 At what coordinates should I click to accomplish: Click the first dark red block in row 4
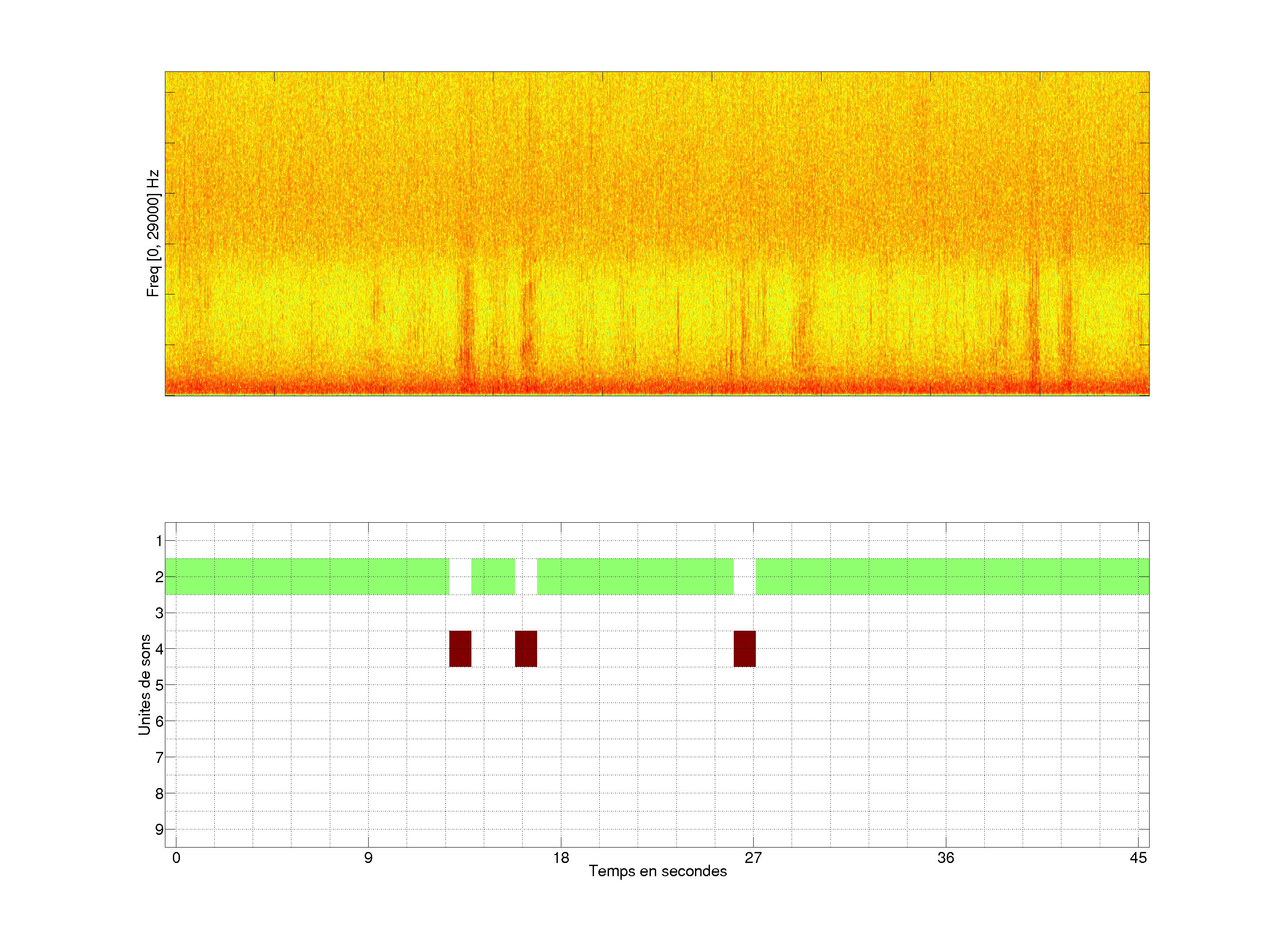pyautogui.click(x=460, y=648)
